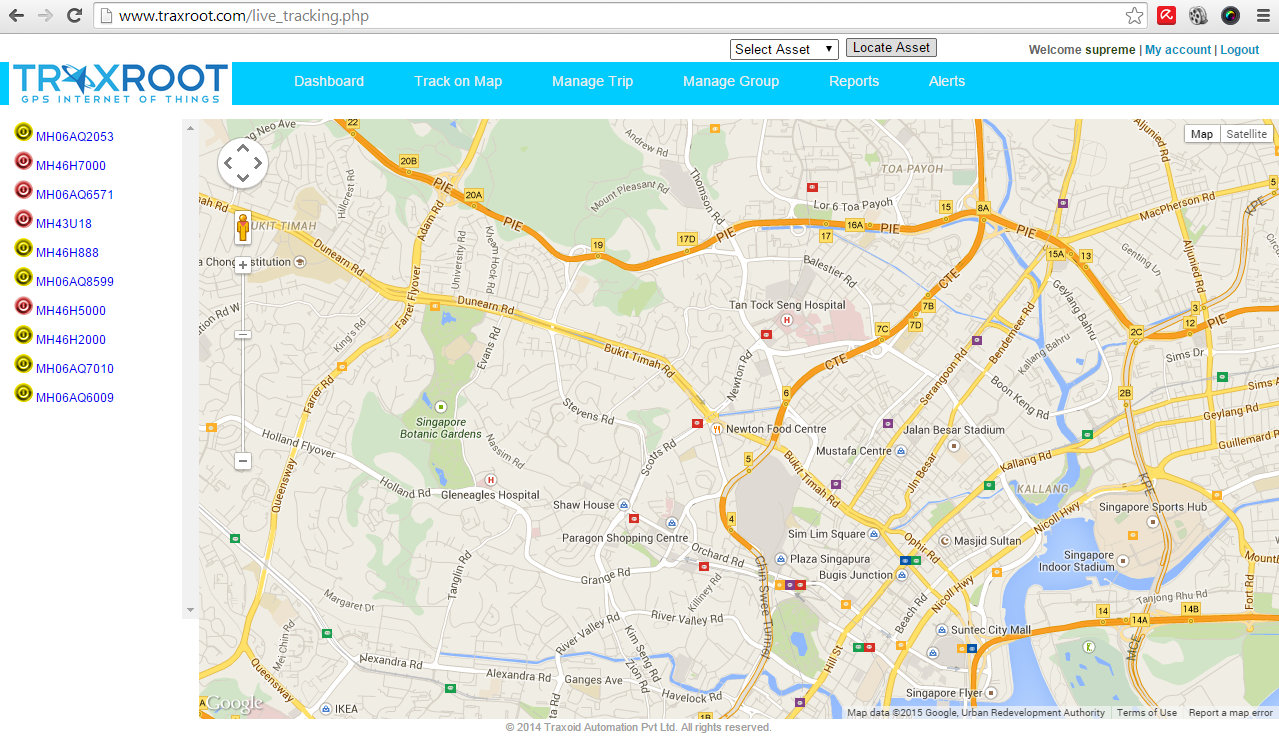
Task: Zoom in with the plus button
Action: coord(243,265)
